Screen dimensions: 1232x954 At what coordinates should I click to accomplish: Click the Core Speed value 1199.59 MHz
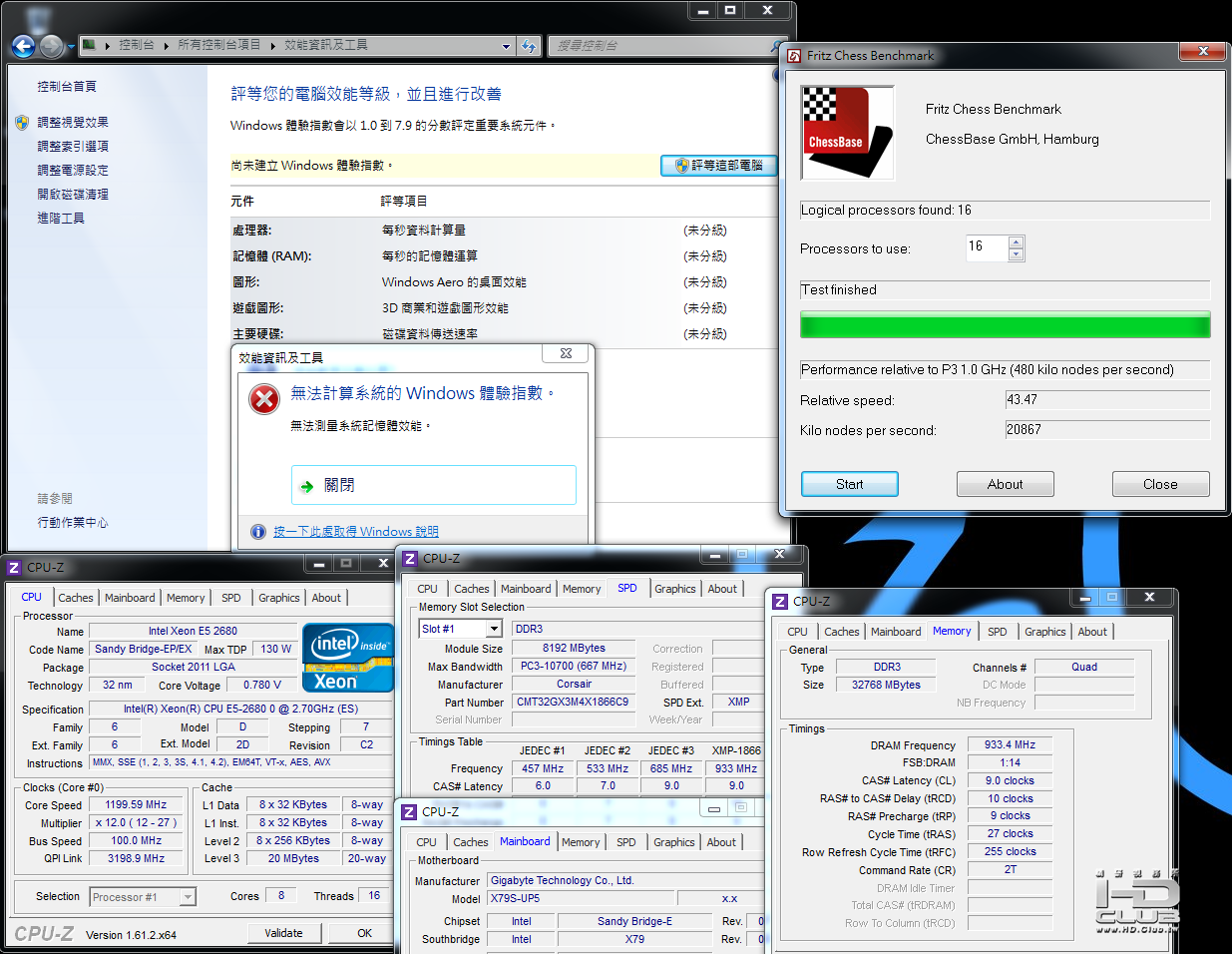[x=136, y=805]
